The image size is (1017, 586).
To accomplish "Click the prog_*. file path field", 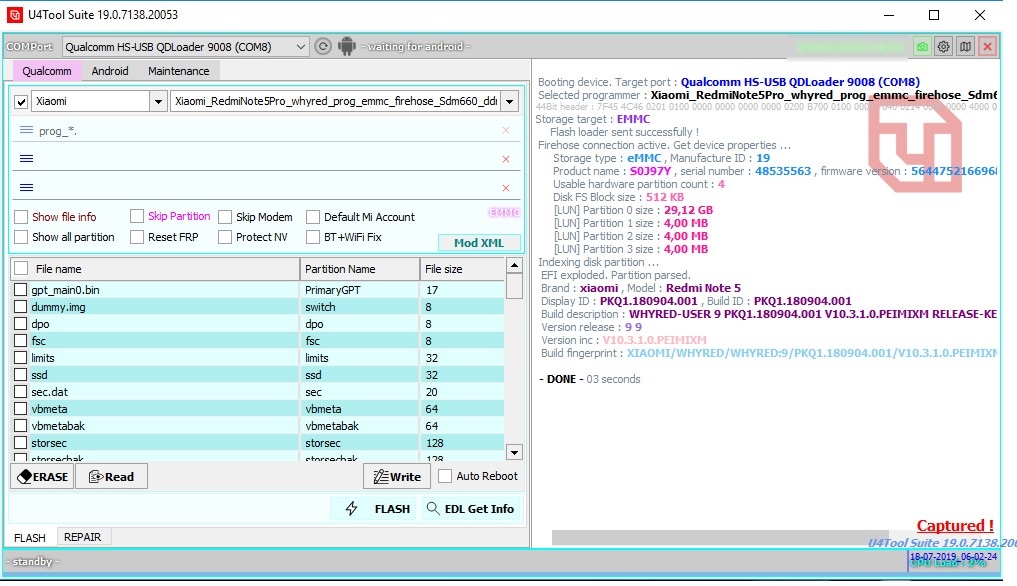I will (x=266, y=130).
